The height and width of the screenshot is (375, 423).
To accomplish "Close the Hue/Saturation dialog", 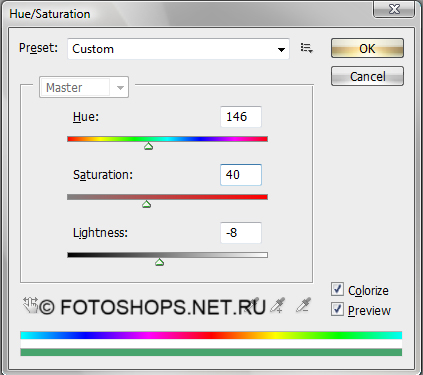I will pyautogui.click(x=394, y=9).
